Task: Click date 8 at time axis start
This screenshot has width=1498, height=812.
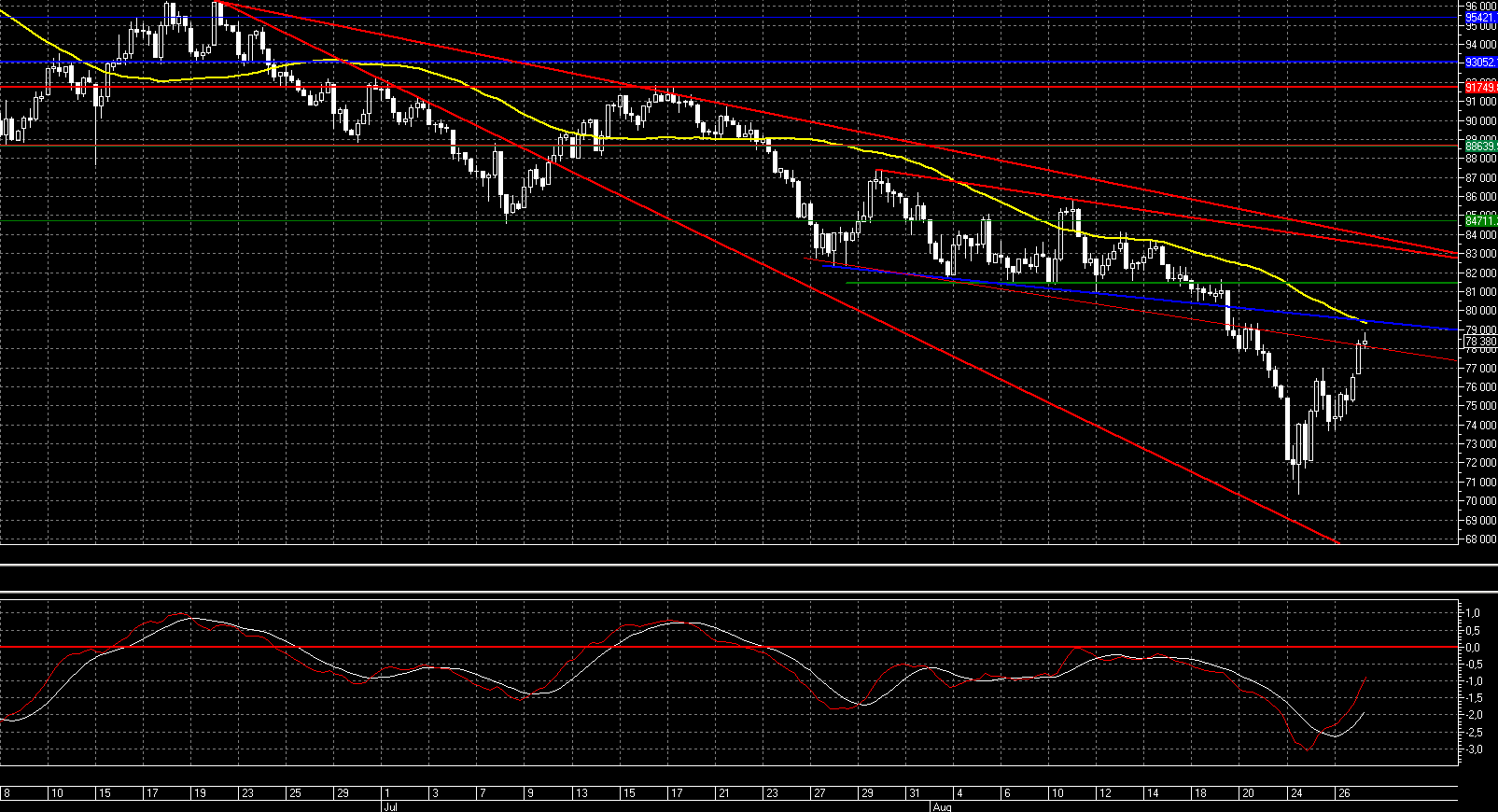Action: [x=7, y=793]
